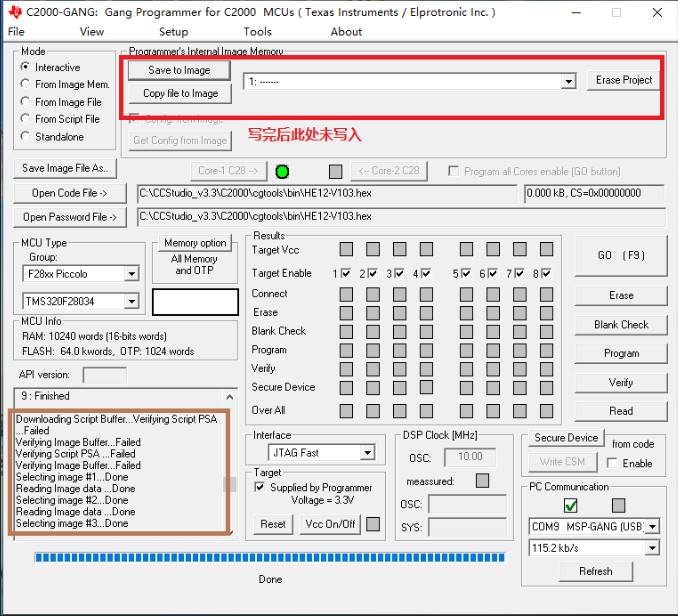Expand the JTAG Fast interface dropdown
The width and height of the screenshot is (678, 616).
pyautogui.click(x=366, y=453)
